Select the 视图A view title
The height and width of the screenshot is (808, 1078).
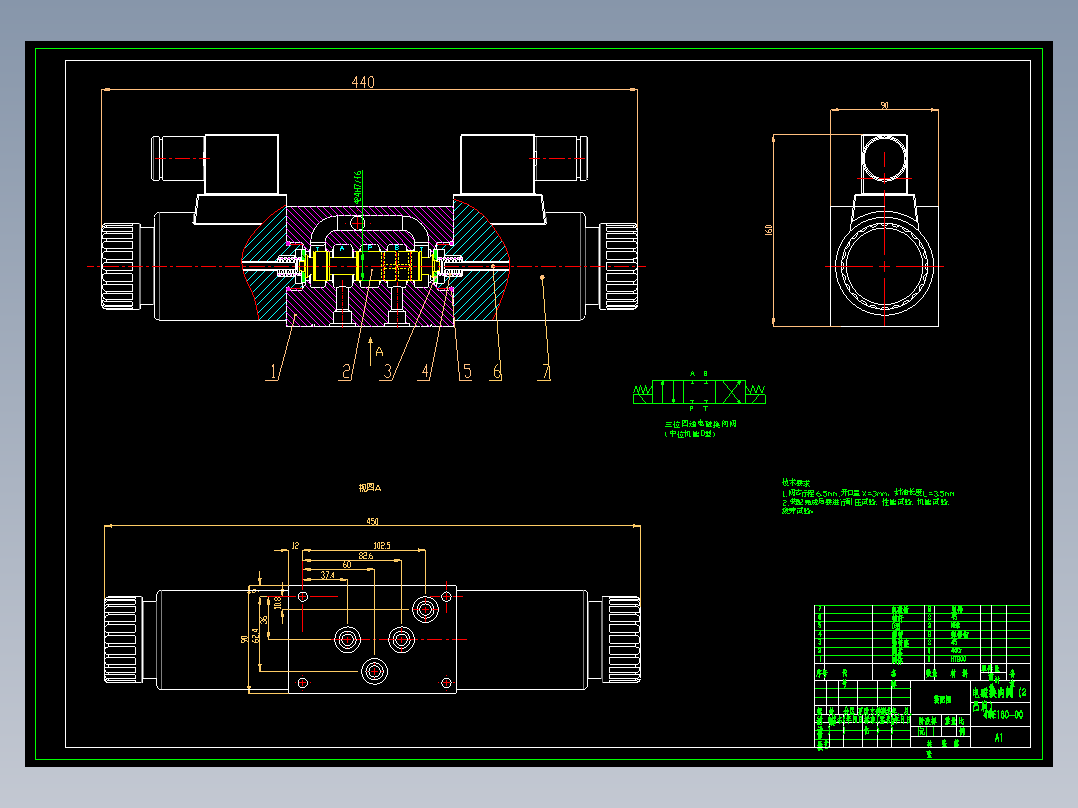tap(369, 488)
